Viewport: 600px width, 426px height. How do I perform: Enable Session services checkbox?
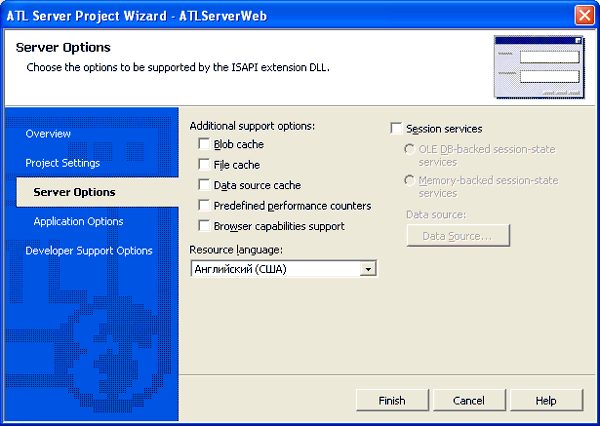point(397,129)
